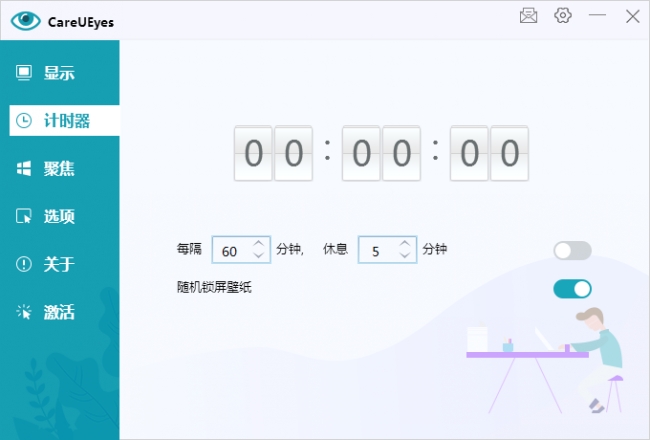Enable the break timer toggle switch
The height and width of the screenshot is (440, 650).
tap(572, 251)
